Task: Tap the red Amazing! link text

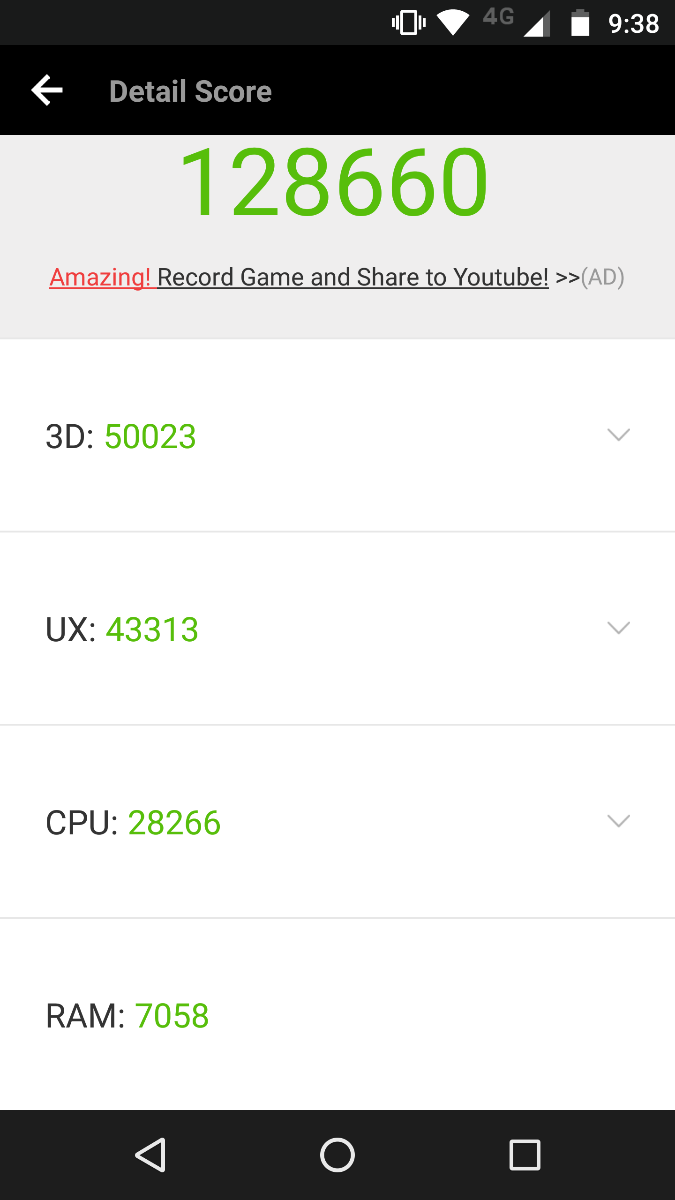Action: (101, 277)
